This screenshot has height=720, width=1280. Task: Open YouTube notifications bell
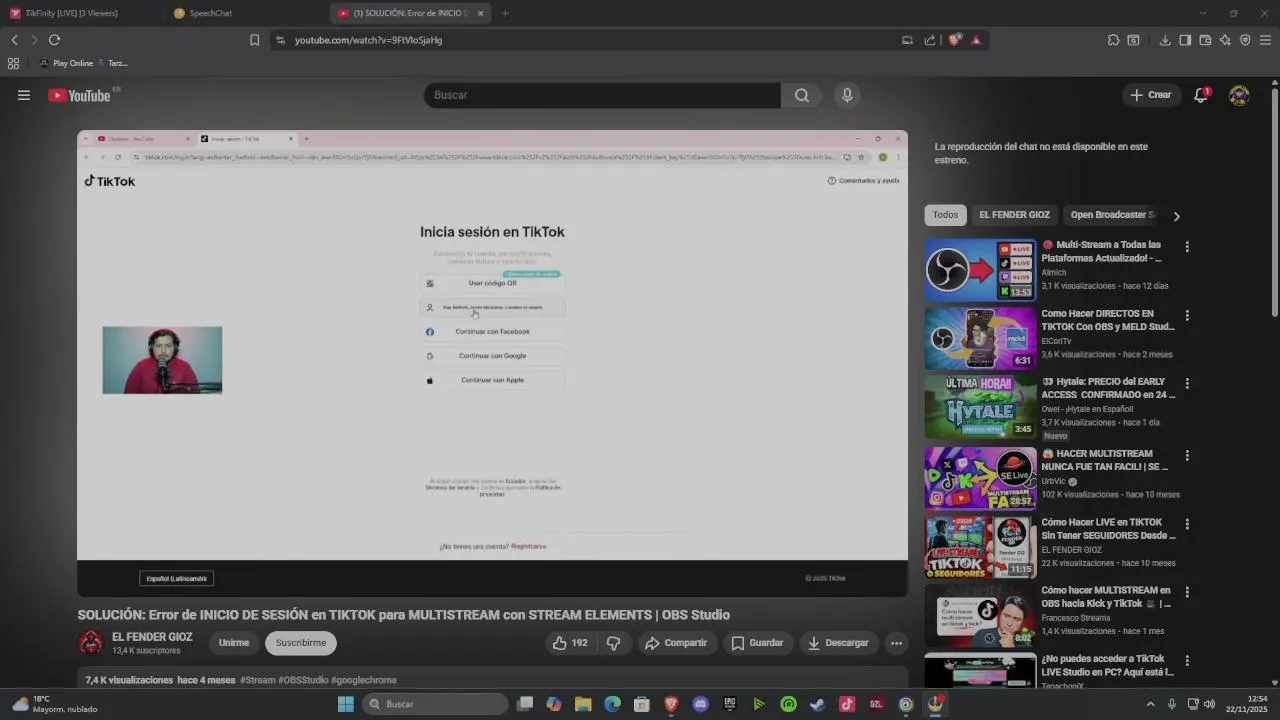(1201, 95)
